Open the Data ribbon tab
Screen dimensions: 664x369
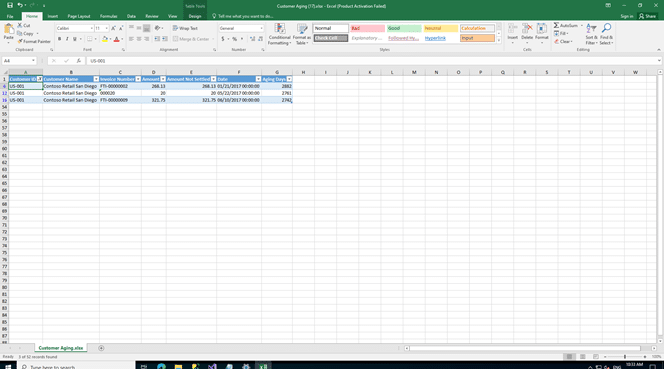(131, 17)
